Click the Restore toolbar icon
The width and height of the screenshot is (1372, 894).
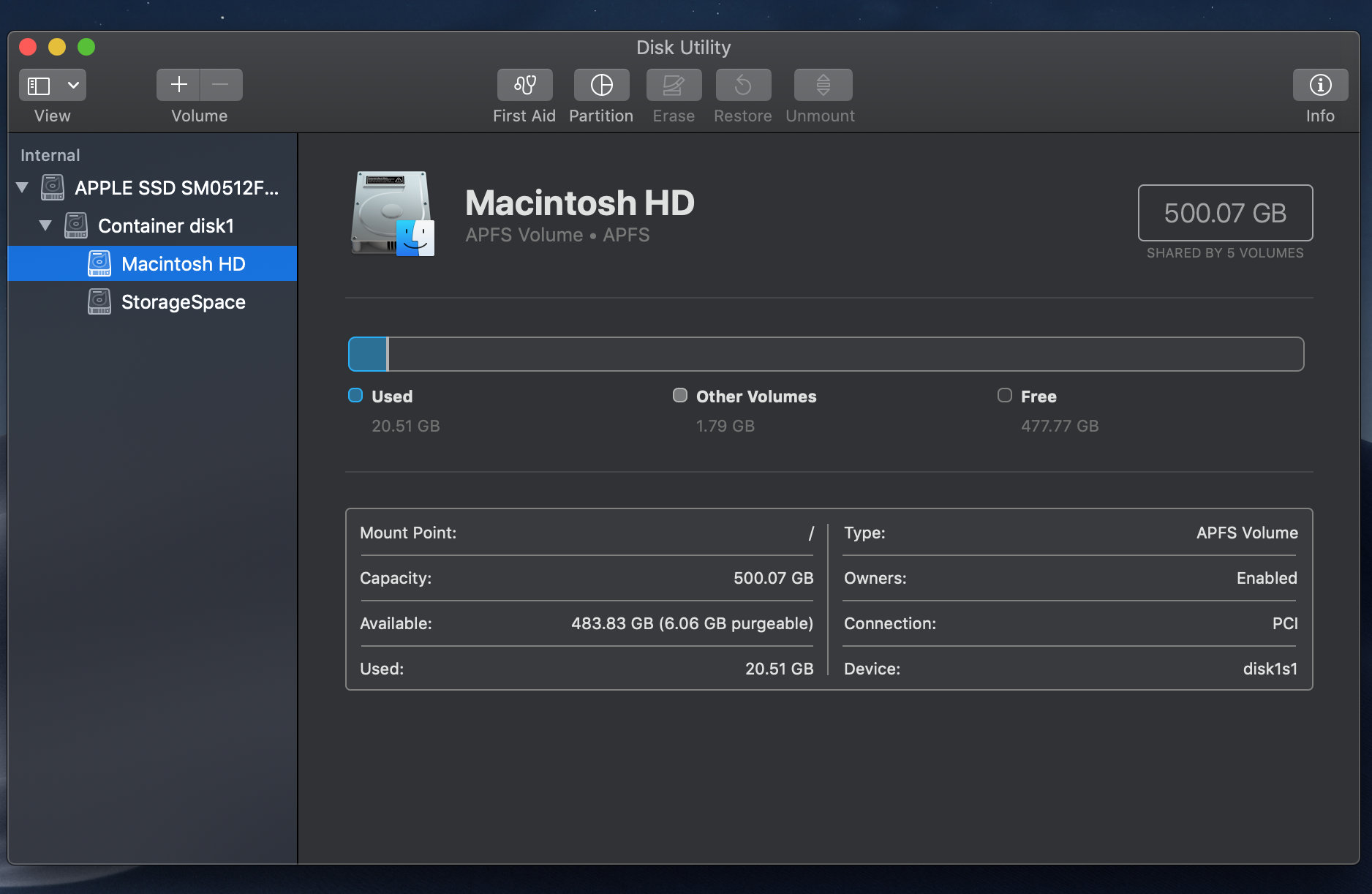tap(743, 85)
